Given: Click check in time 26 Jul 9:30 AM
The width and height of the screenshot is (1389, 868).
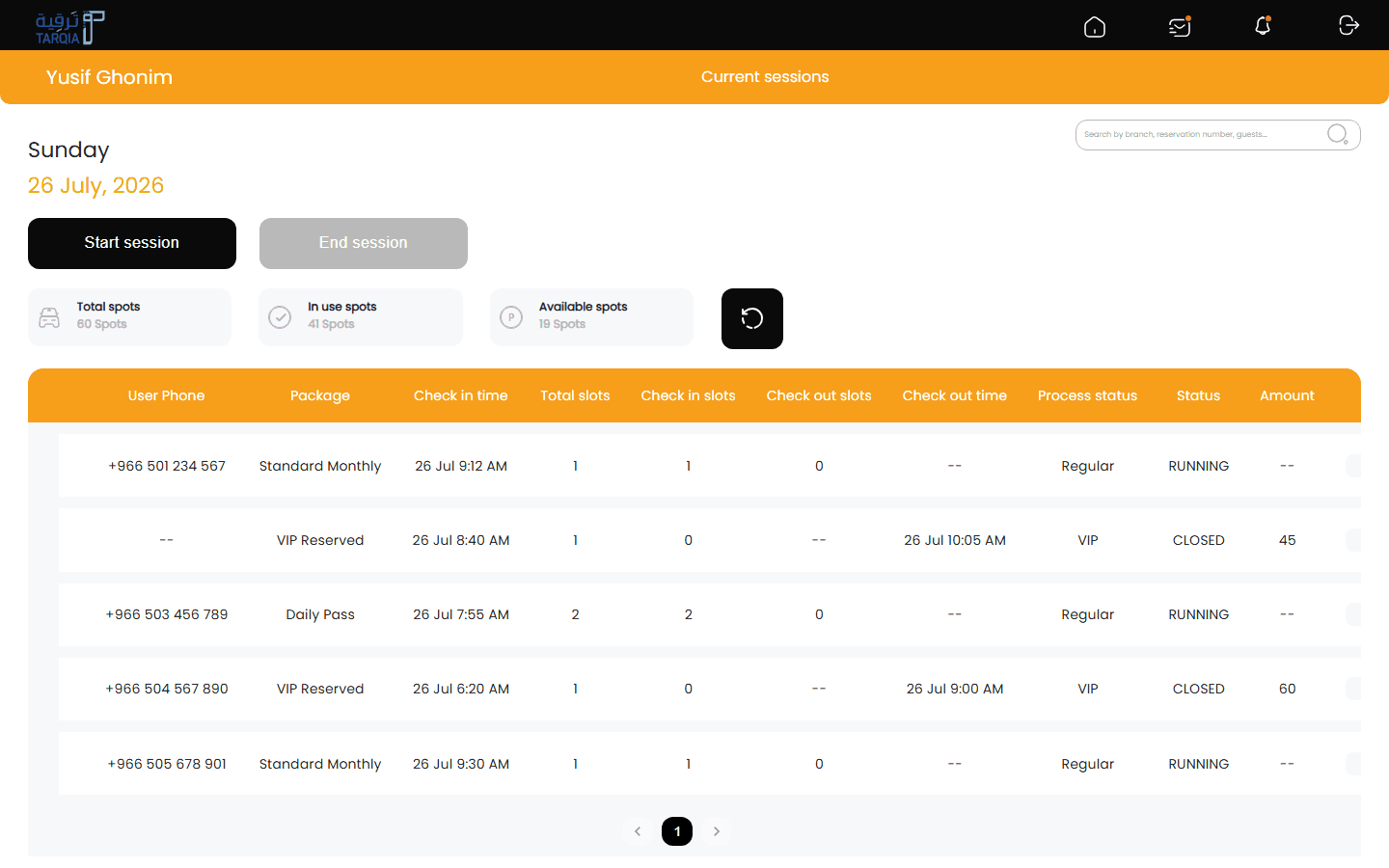Looking at the screenshot, I should [x=461, y=764].
